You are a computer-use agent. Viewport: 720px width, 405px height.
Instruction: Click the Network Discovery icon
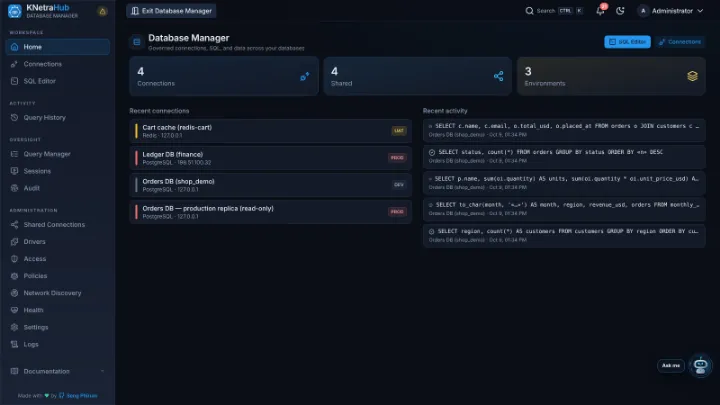point(14,293)
